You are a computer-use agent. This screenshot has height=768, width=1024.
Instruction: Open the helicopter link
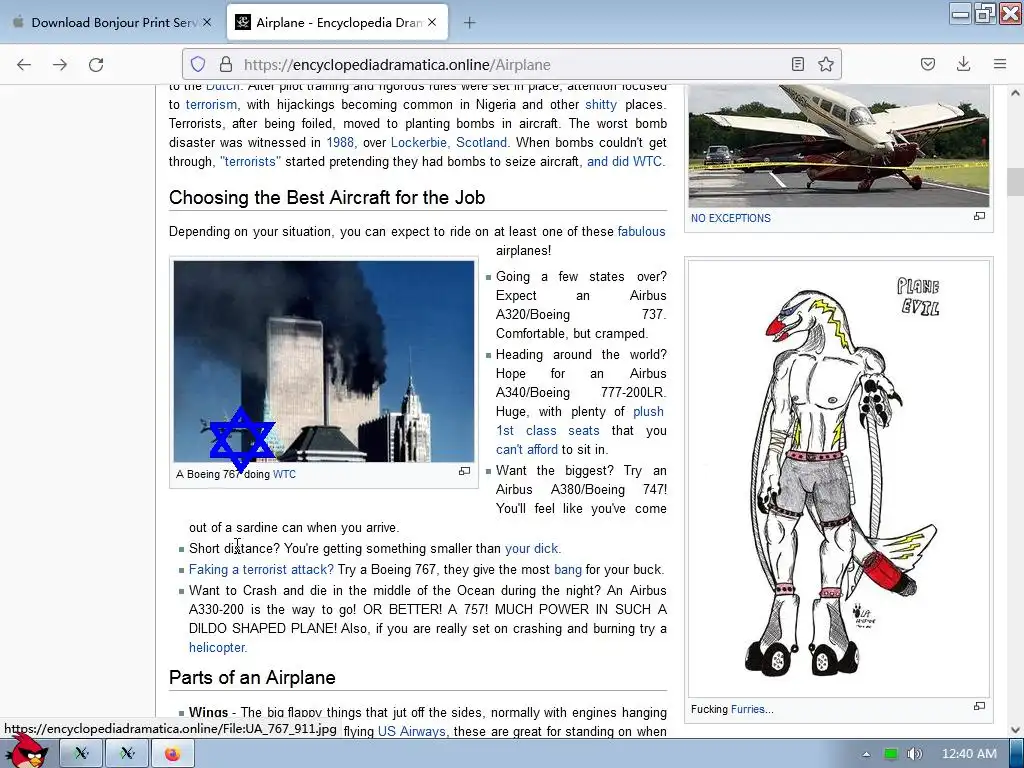pyautogui.click(x=217, y=647)
